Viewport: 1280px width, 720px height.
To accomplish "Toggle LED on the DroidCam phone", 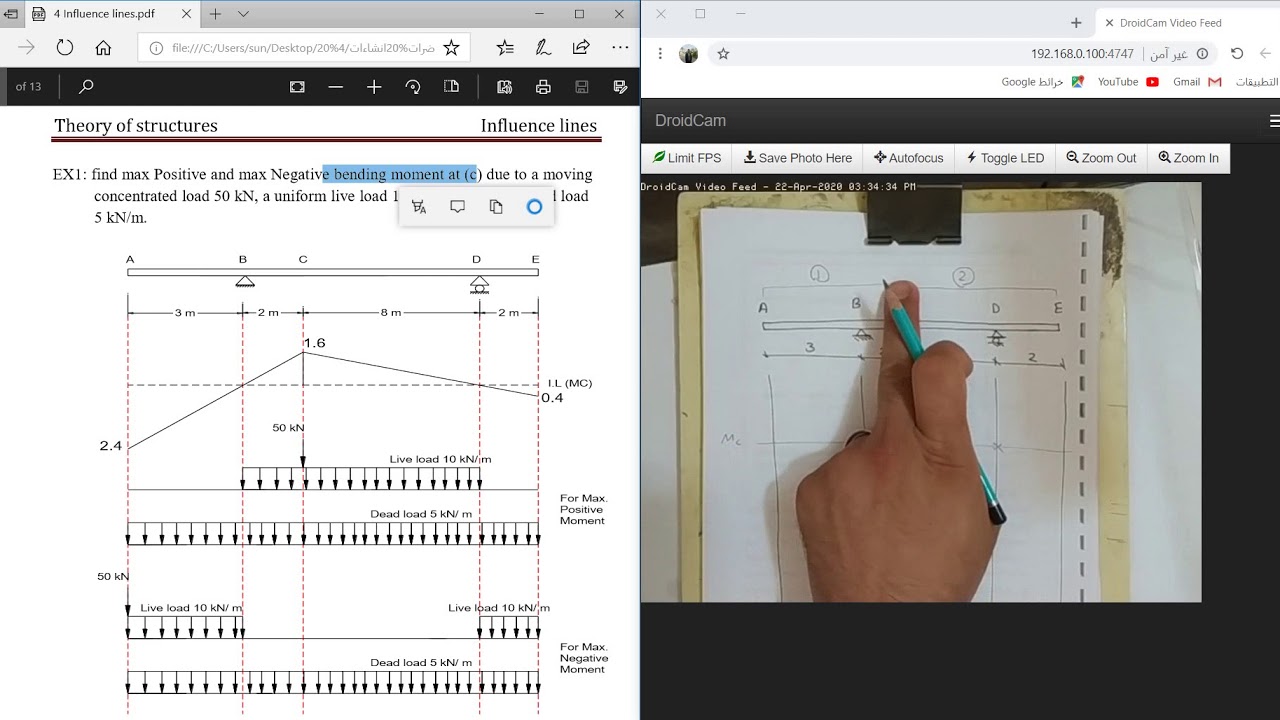I will [1005, 158].
